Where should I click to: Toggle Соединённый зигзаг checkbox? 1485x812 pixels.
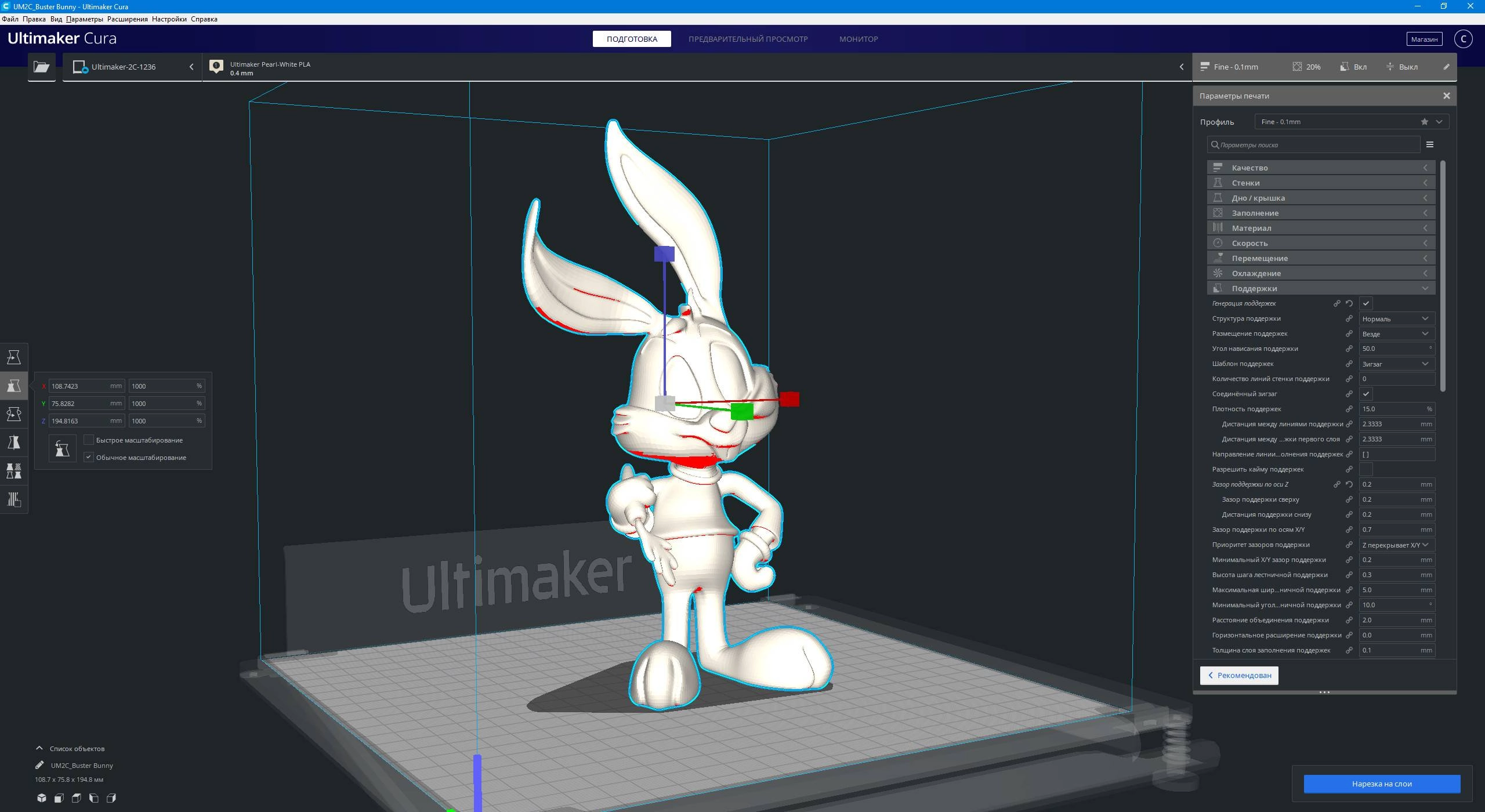[x=1366, y=394]
